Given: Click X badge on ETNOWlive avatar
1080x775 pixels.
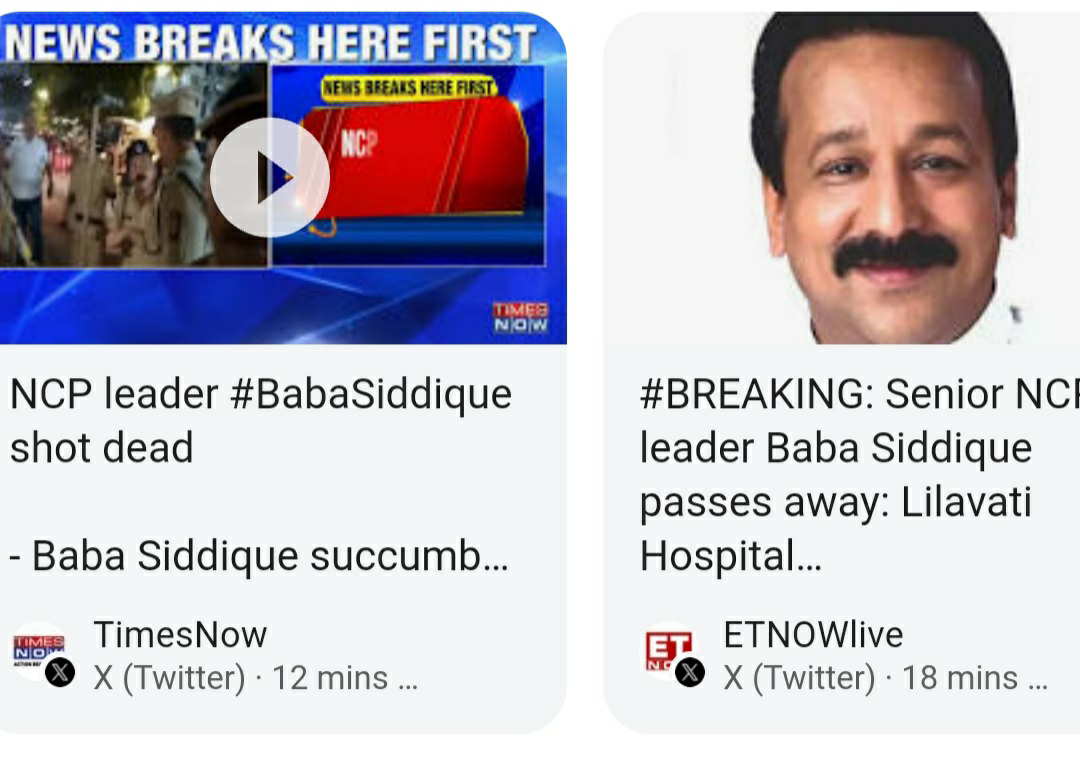Looking at the screenshot, I should click(x=690, y=672).
